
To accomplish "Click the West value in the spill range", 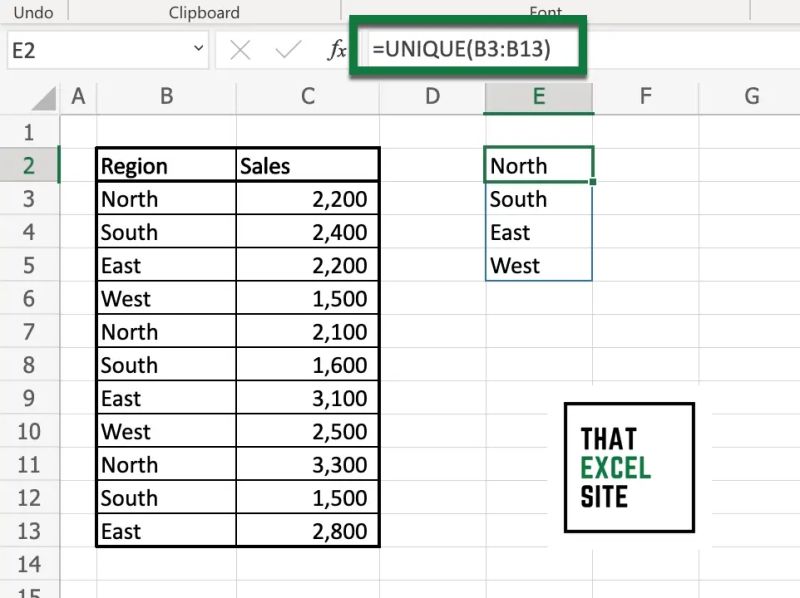I will (530, 265).
